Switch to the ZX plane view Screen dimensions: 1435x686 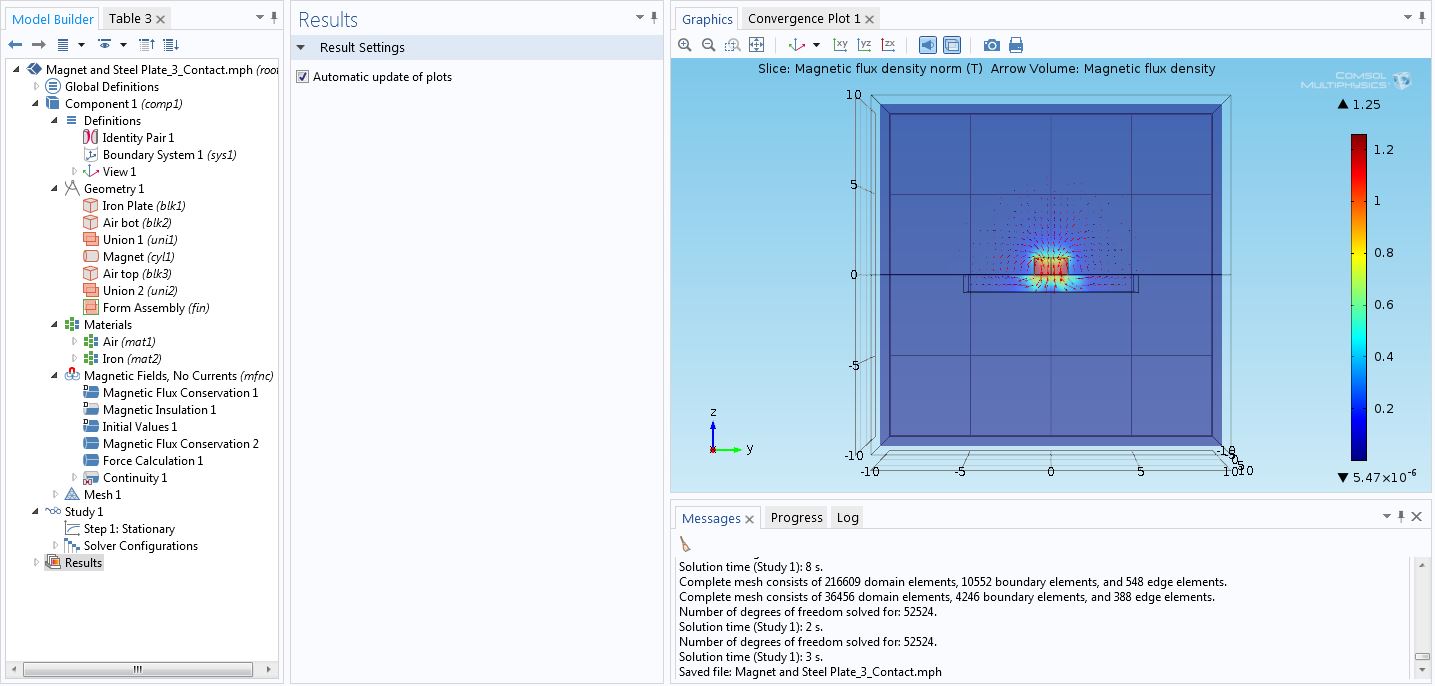888,45
